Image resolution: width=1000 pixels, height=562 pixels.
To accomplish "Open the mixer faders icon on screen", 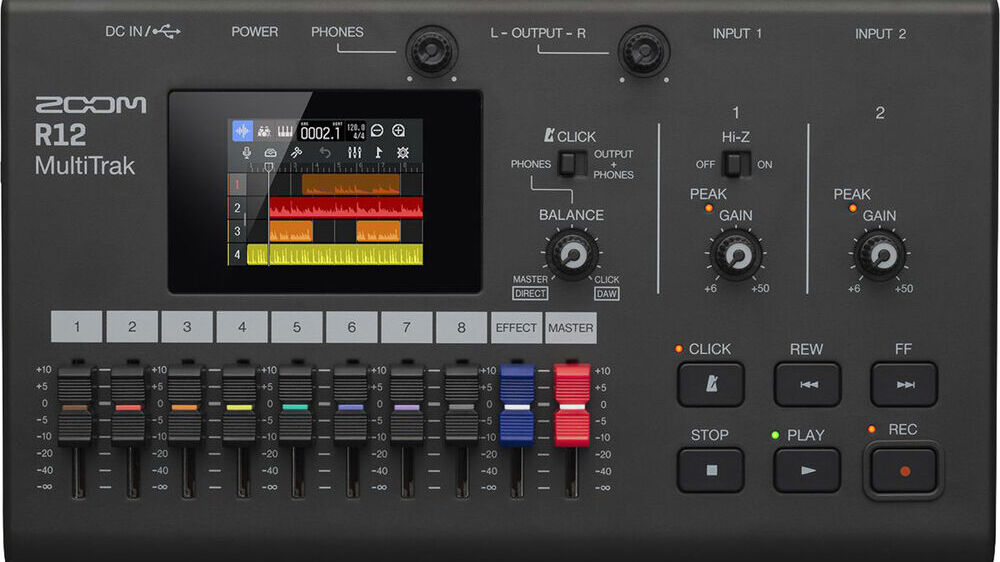I will (x=353, y=153).
